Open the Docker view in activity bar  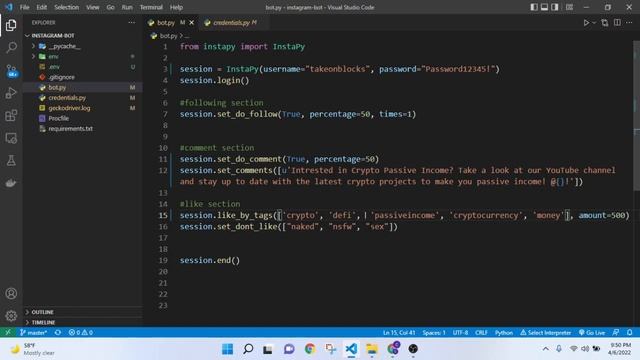pos(11,183)
